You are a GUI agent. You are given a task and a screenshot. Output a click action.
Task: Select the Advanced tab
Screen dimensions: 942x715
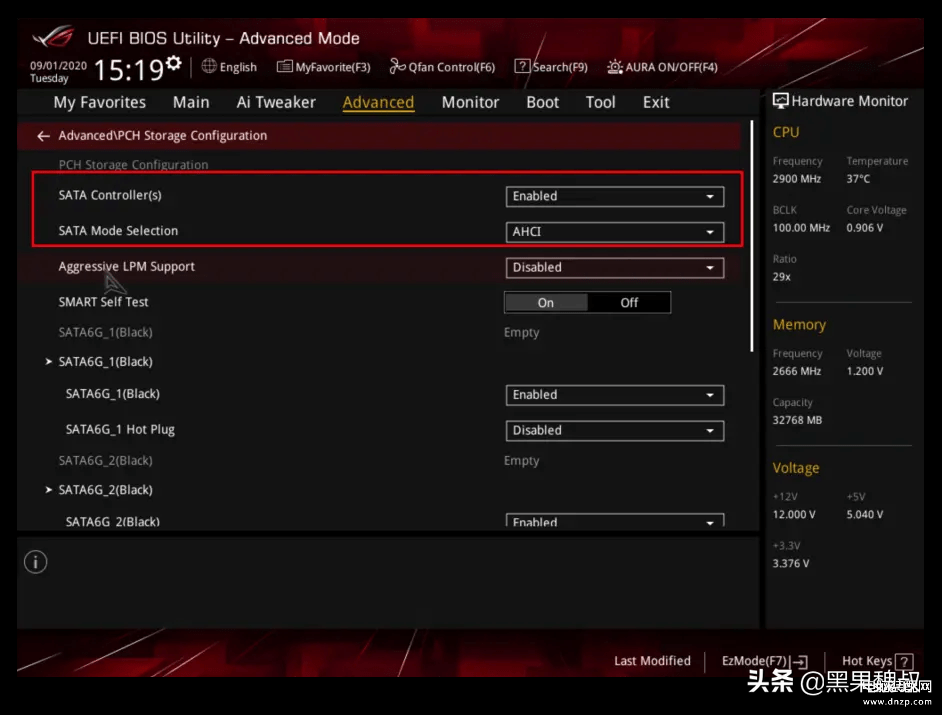(x=378, y=102)
